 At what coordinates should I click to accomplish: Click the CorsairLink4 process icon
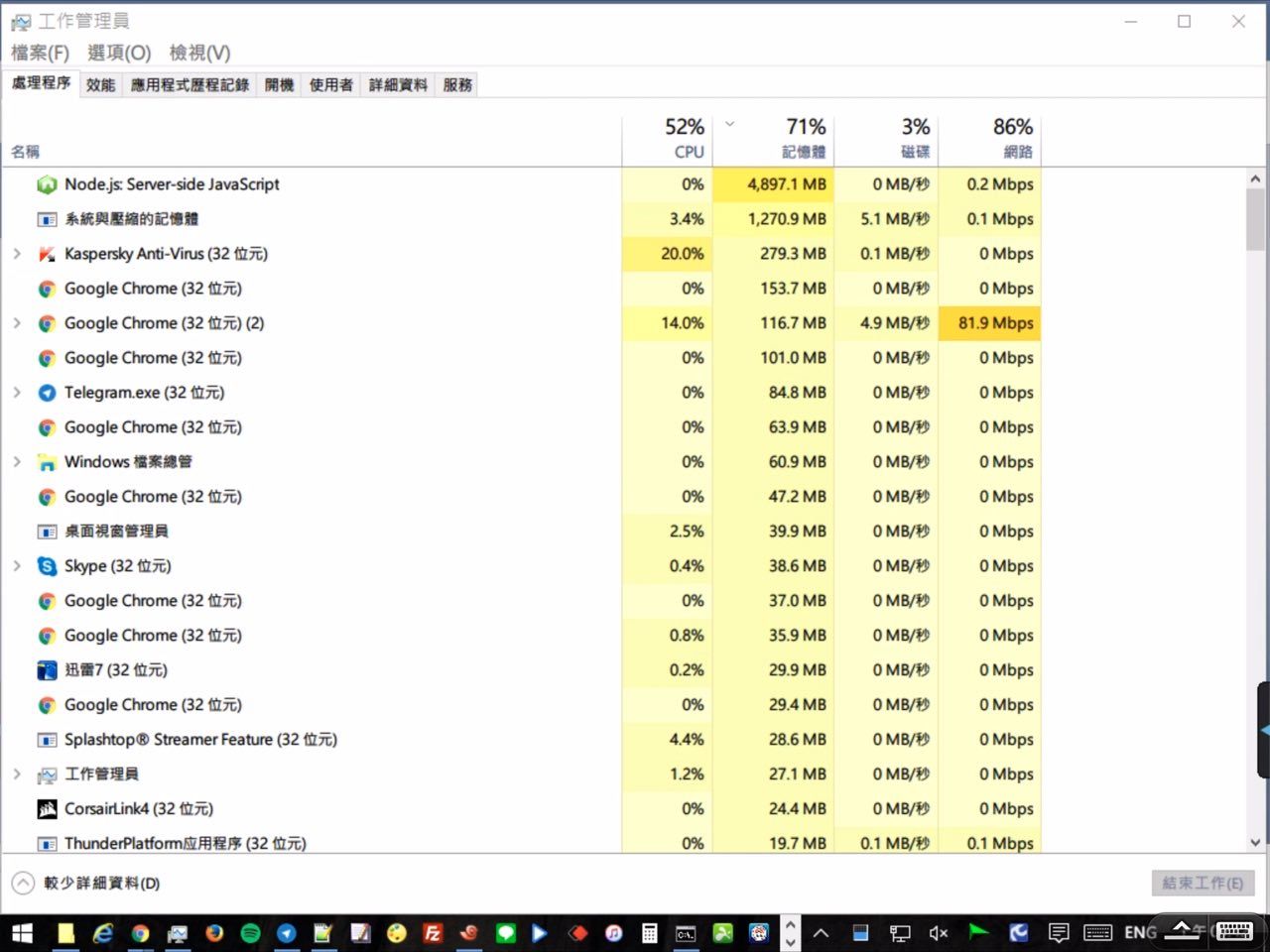(47, 809)
